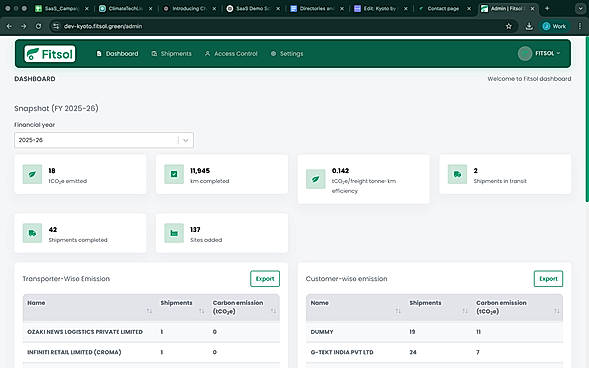Screen dimensions: 589x368
Task: Close the ClimateTech tab
Action: 150,8
